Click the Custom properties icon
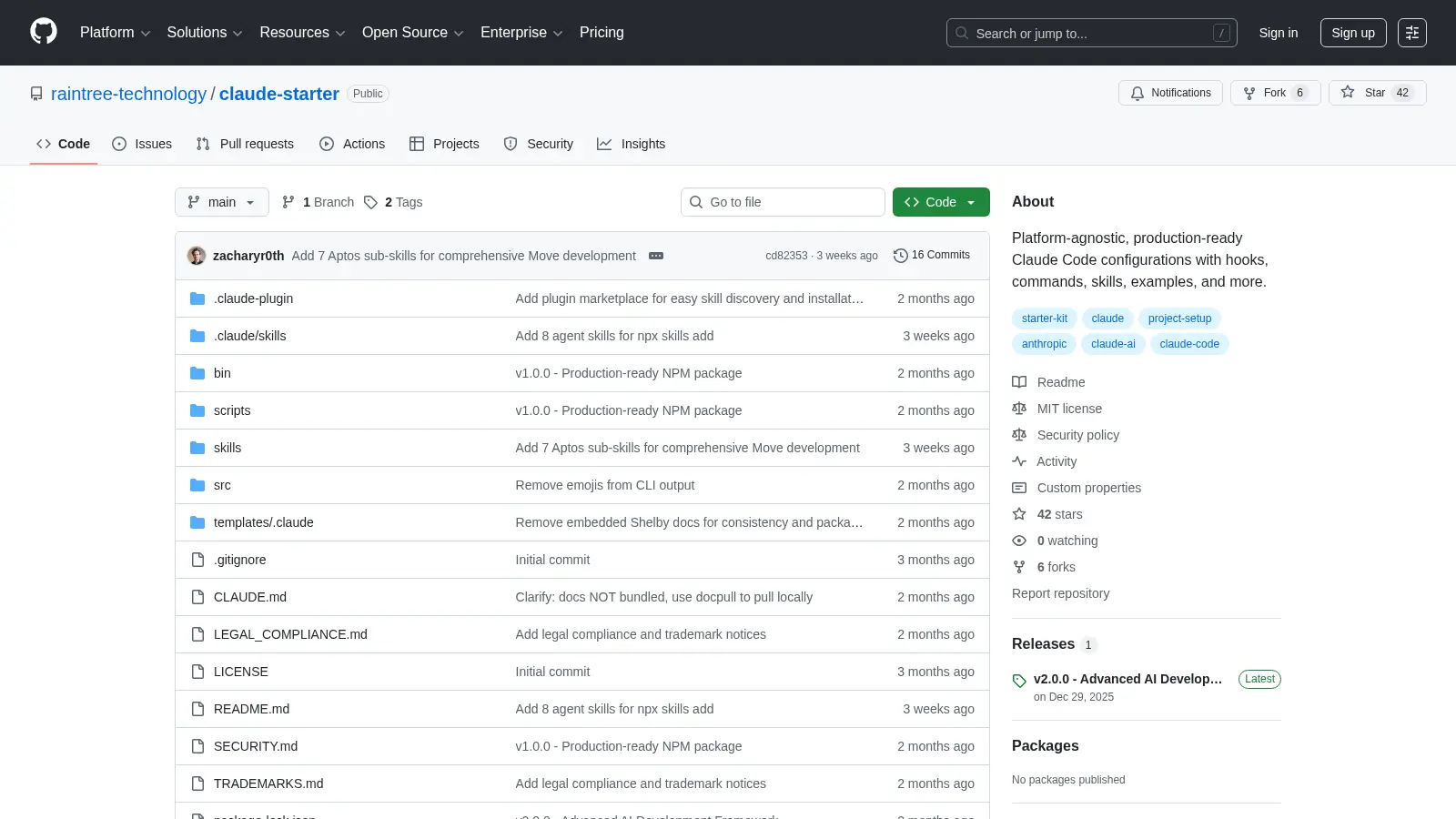1456x819 pixels. click(1019, 488)
